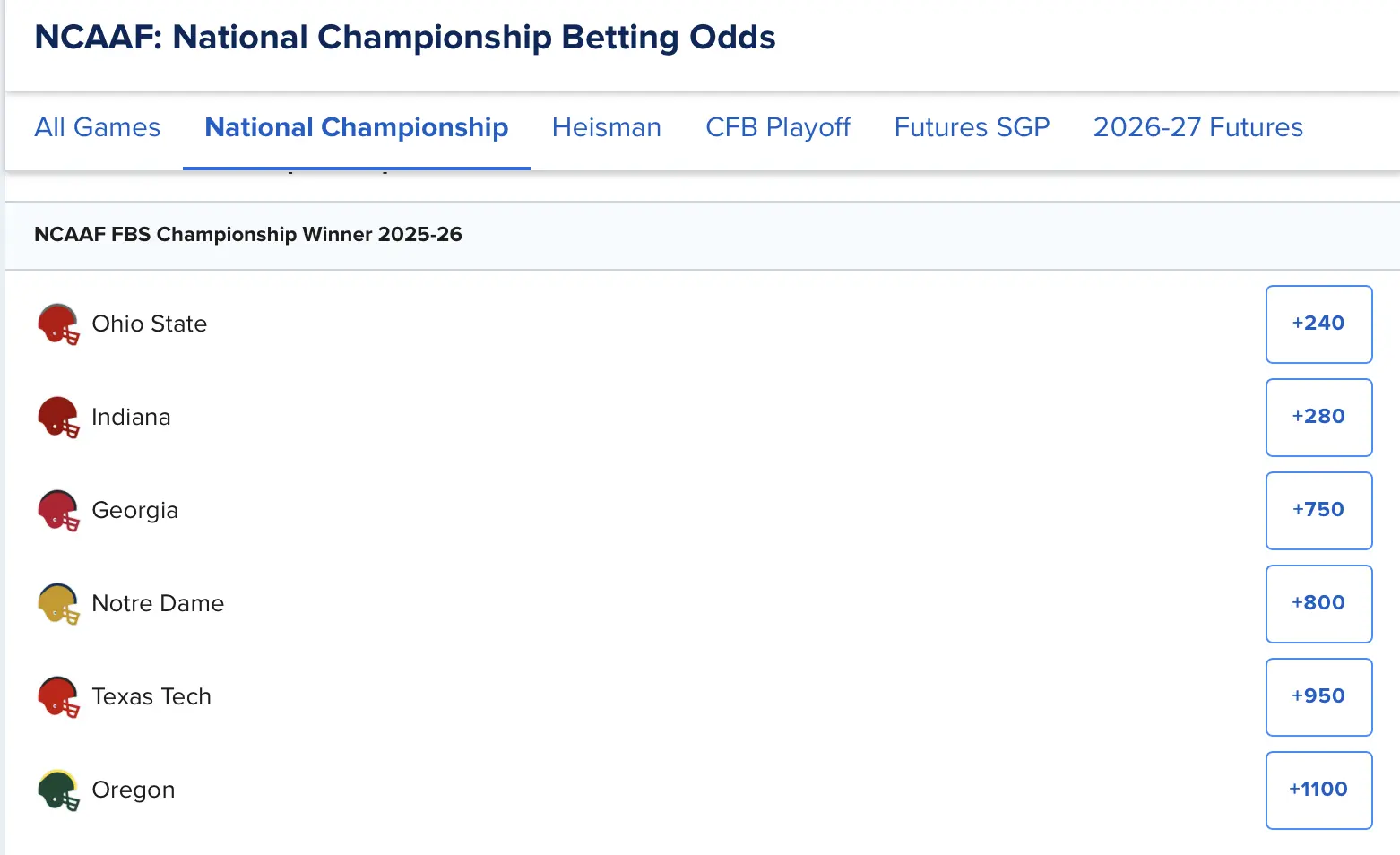
Task: Click the Texas Tech helmet icon
Action: point(58,697)
